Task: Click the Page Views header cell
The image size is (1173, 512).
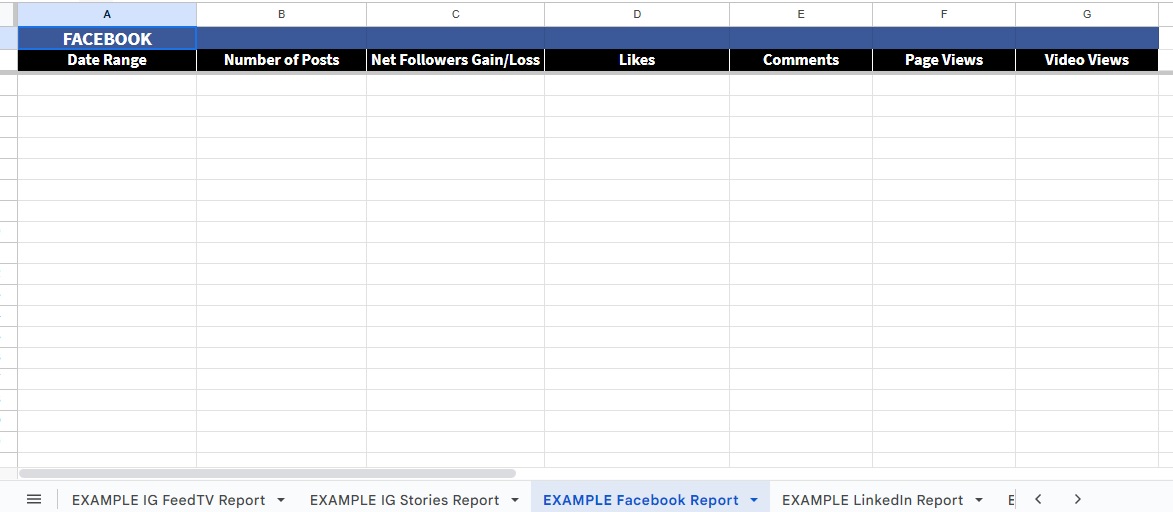Action: click(943, 60)
